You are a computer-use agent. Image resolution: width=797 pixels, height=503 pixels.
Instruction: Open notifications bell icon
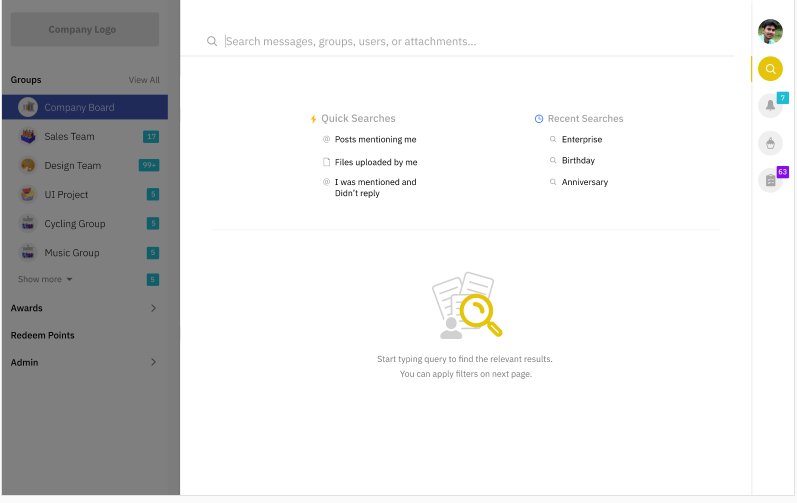pyautogui.click(x=770, y=106)
